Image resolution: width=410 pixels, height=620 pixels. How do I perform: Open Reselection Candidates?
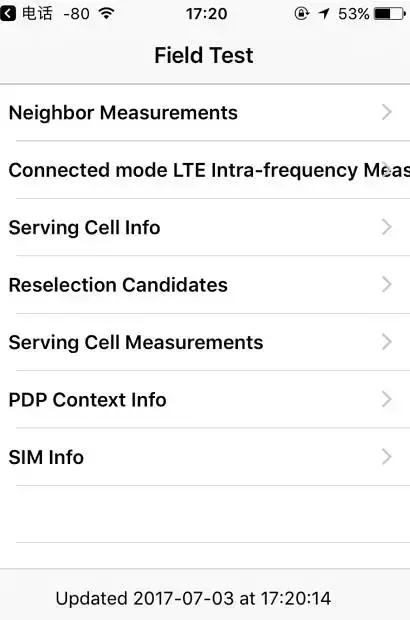205,285
